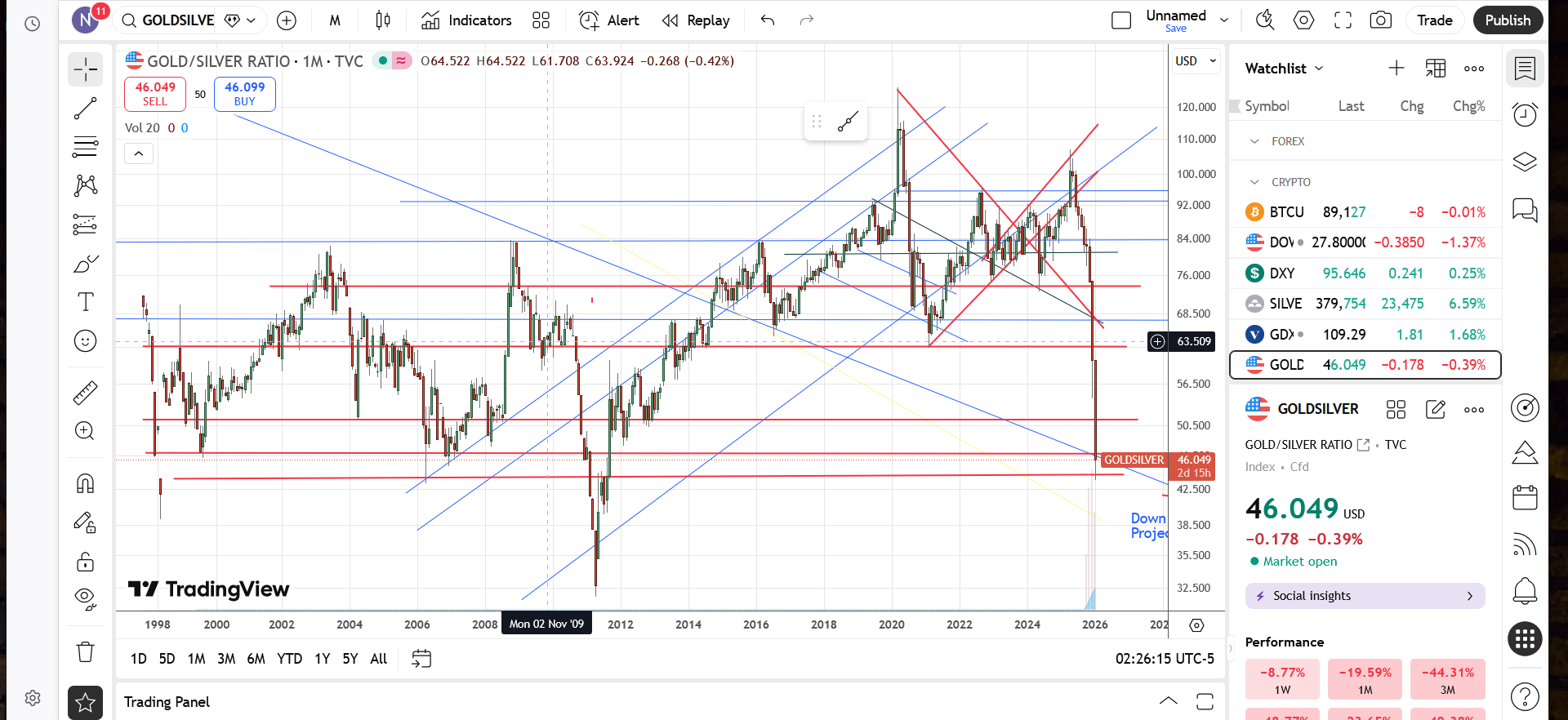Open forecasting and measurement tools
The image size is (1568, 720).
(x=85, y=224)
